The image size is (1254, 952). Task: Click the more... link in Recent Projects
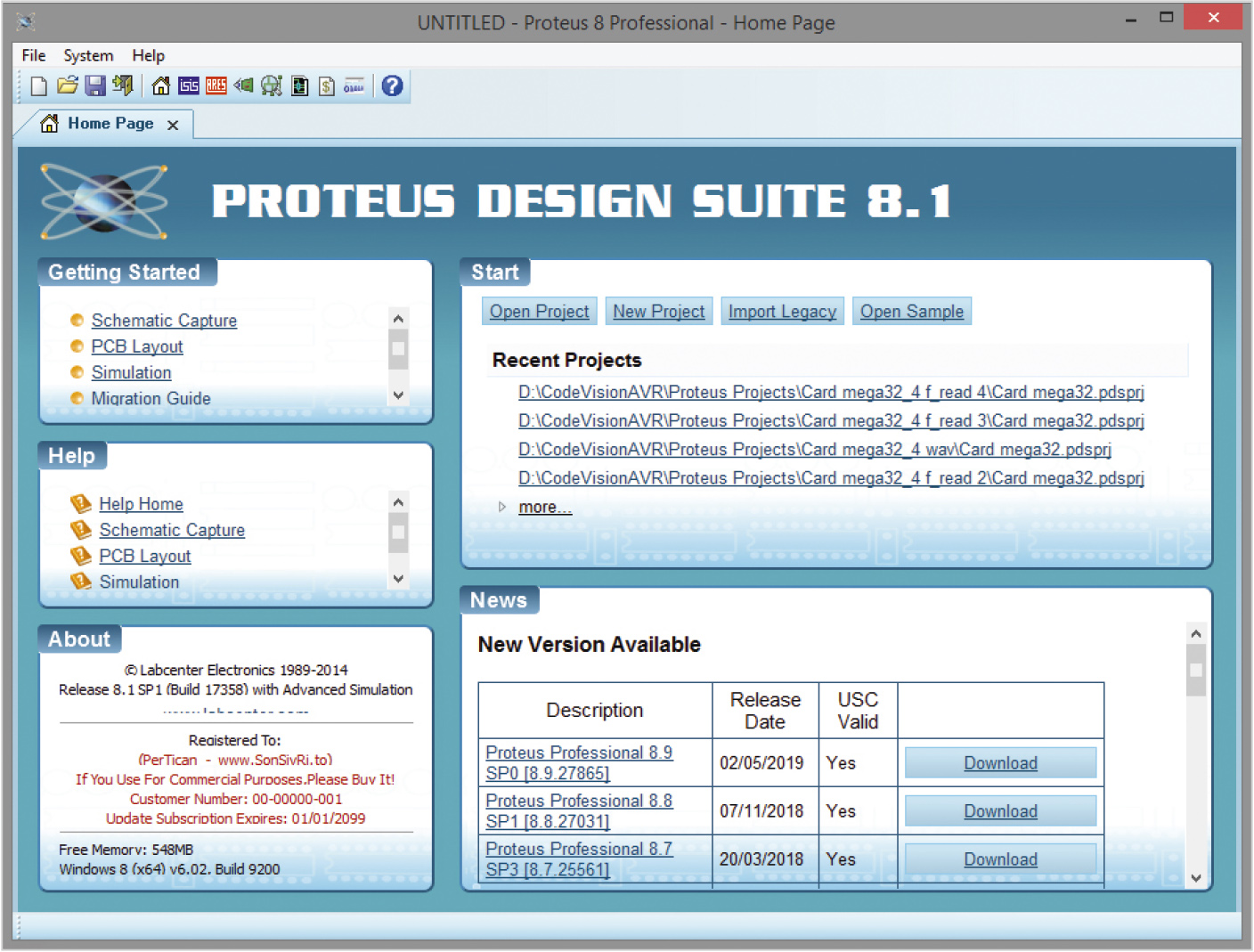[545, 507]
